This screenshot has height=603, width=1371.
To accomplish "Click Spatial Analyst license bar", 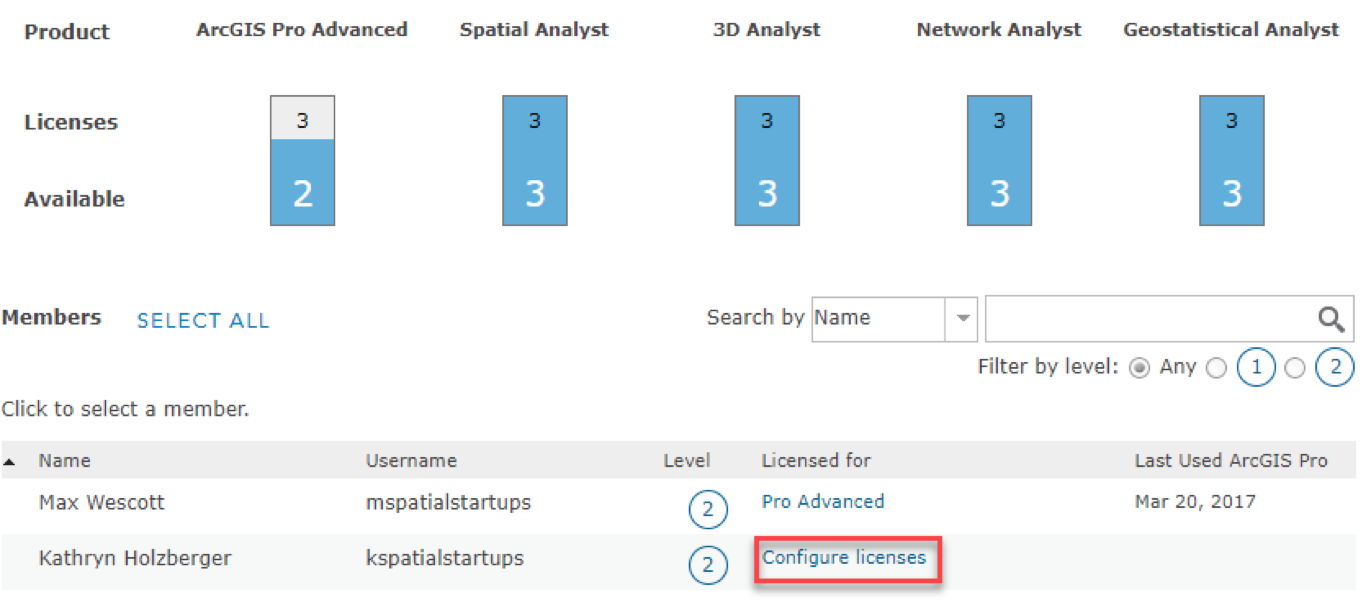I will point(535,161).
